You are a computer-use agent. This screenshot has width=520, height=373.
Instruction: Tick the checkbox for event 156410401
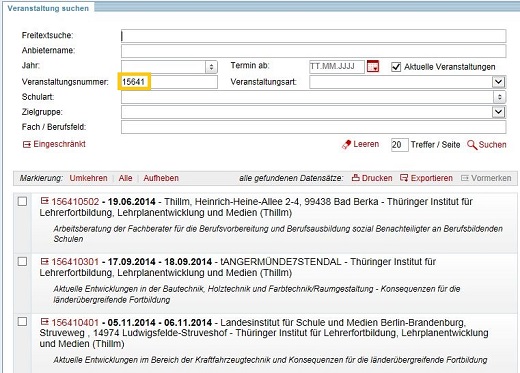(x=22, y=322)
